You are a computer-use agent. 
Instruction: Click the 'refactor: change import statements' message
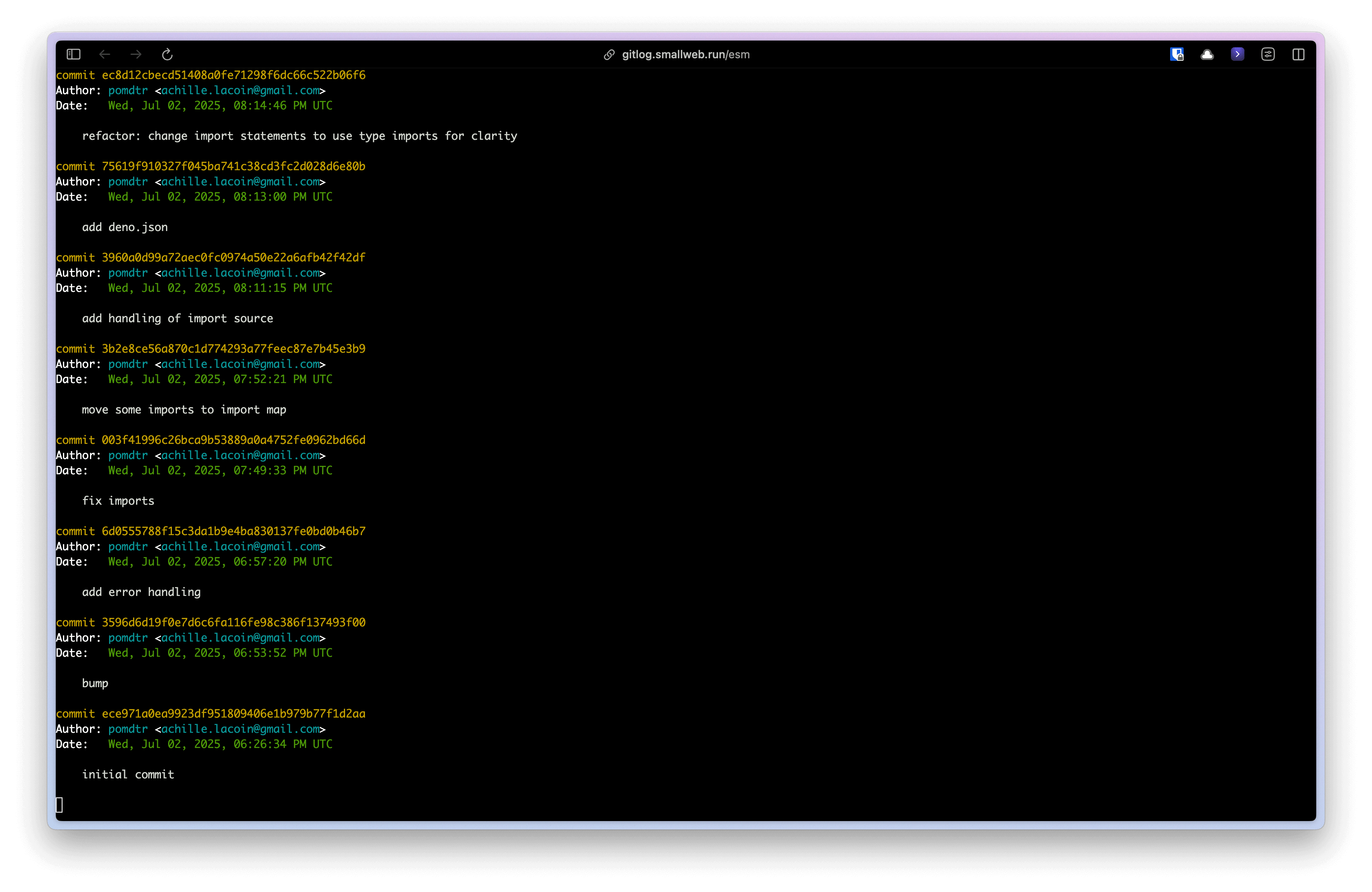(299, 136)
